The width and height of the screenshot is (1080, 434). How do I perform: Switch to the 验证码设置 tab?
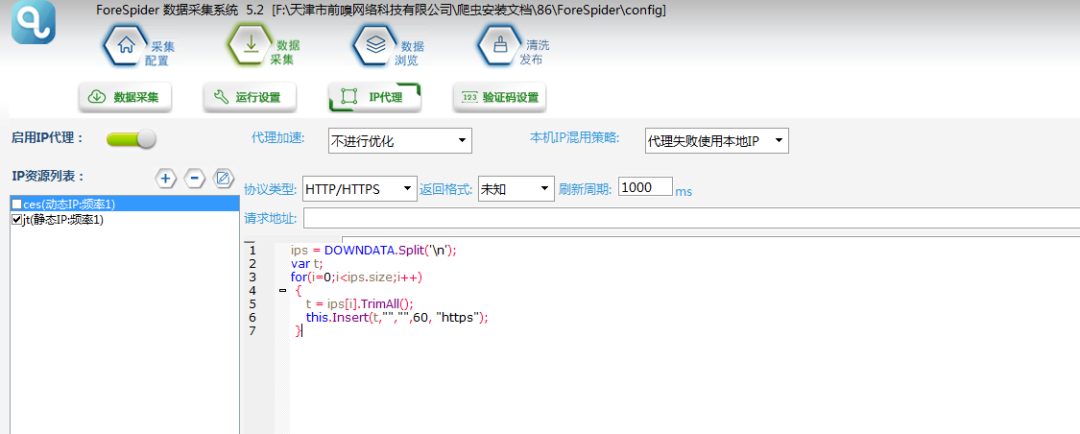click(499, 98)
